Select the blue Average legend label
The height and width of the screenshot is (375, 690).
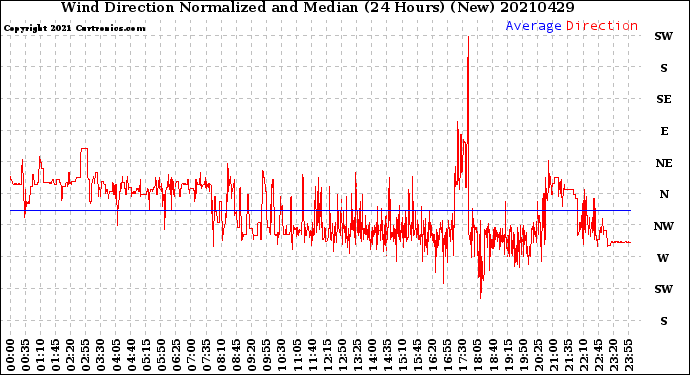click(x=533, y=26)
